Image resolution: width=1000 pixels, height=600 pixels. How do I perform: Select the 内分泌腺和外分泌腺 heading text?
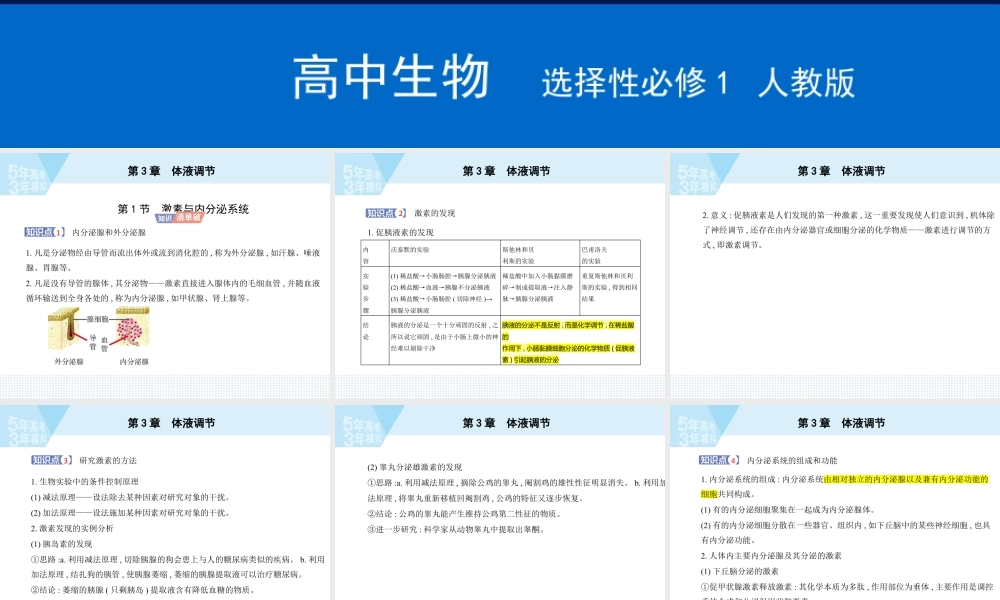pyautogui.click(x=109, y=233)
